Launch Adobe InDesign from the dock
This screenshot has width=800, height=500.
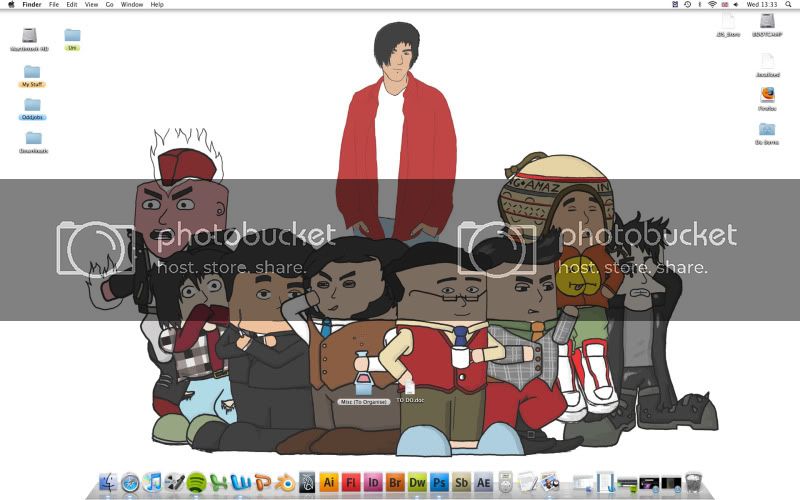tap(373, 481)
